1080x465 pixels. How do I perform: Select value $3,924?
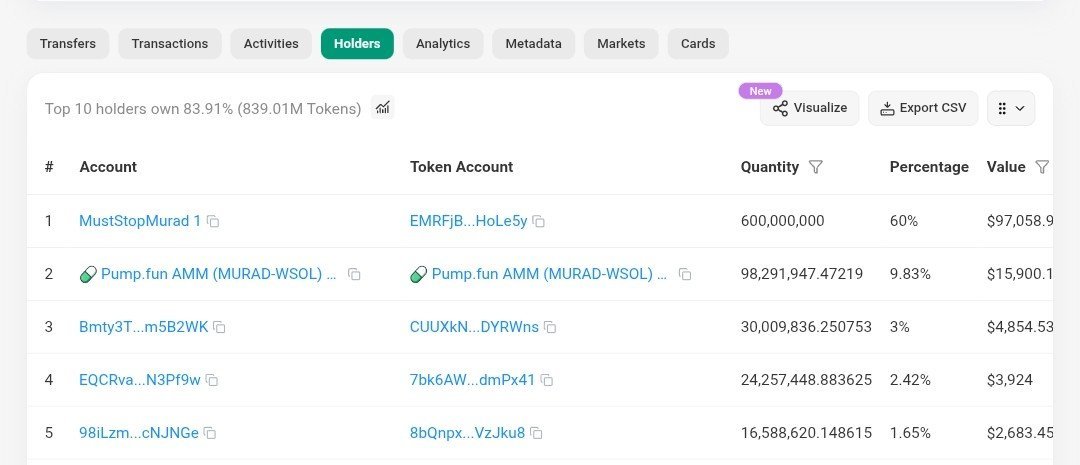point(1010,380)
